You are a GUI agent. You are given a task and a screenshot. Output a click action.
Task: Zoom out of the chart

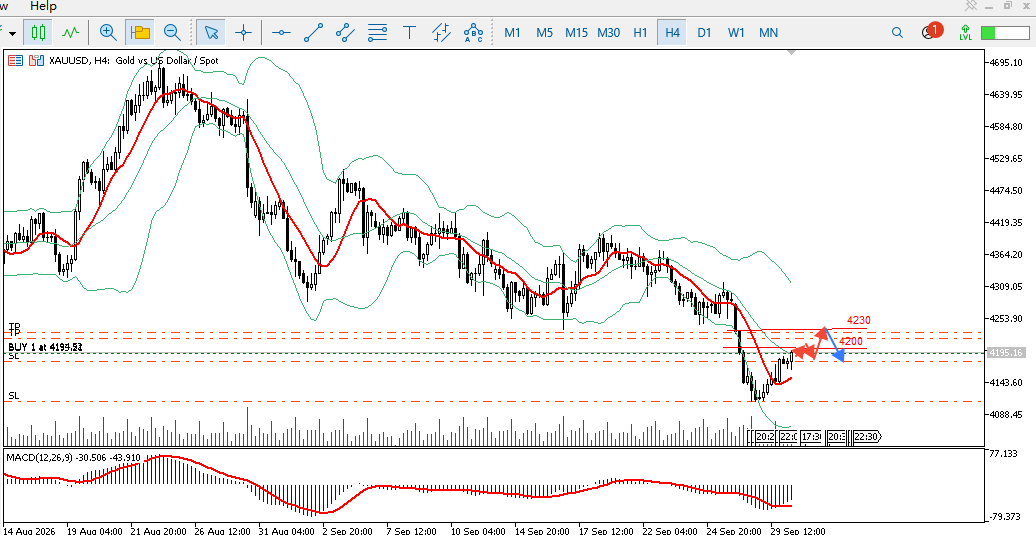[x=172, y=32]
